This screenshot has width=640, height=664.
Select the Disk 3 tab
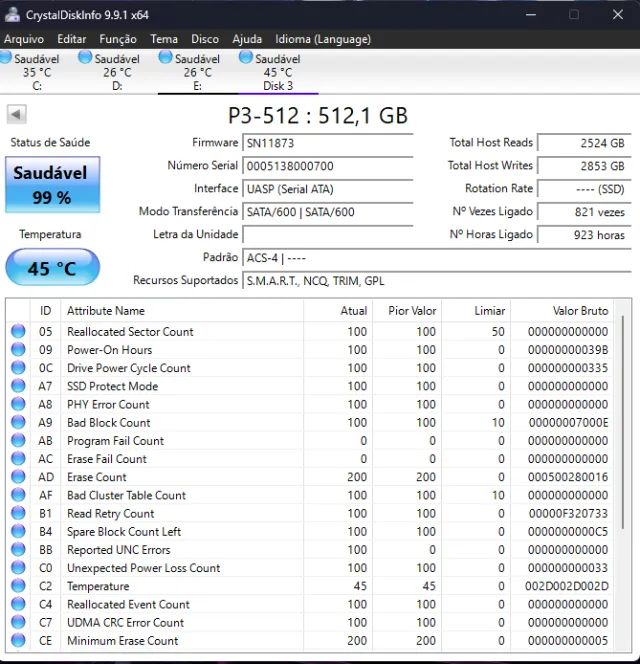277,72
